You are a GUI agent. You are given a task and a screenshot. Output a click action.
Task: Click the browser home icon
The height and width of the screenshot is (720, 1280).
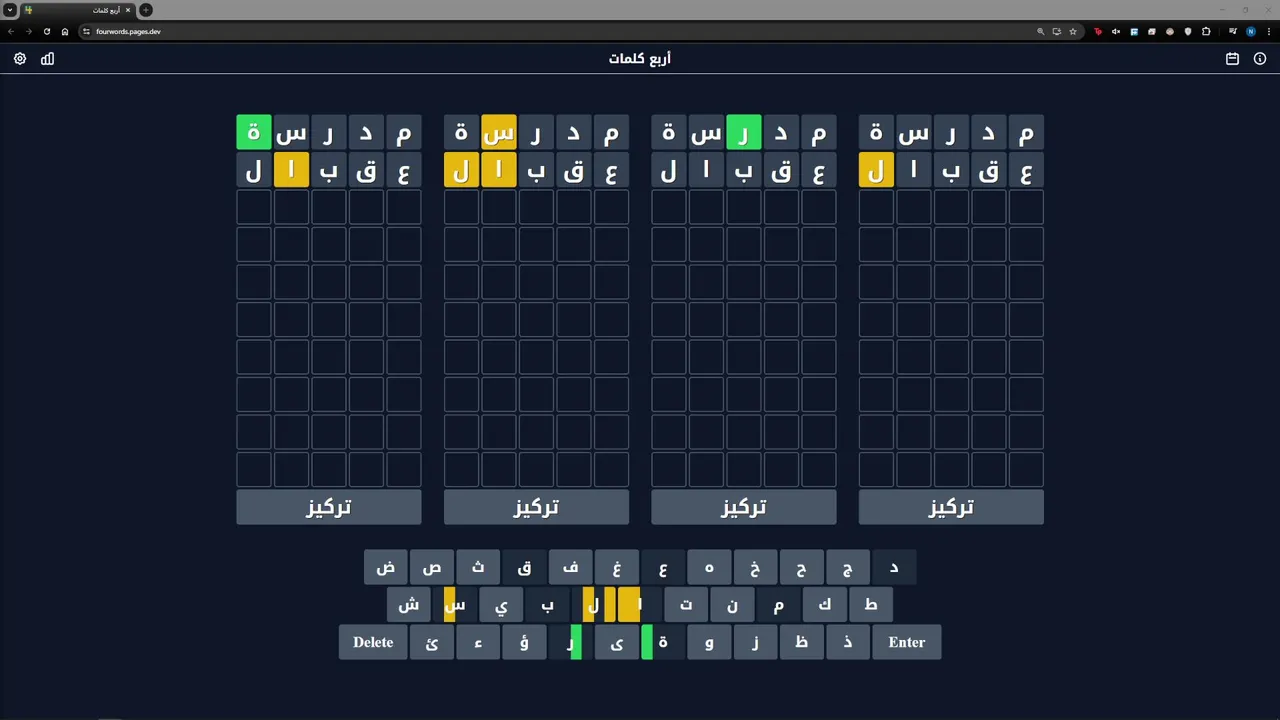coord(65,31)
